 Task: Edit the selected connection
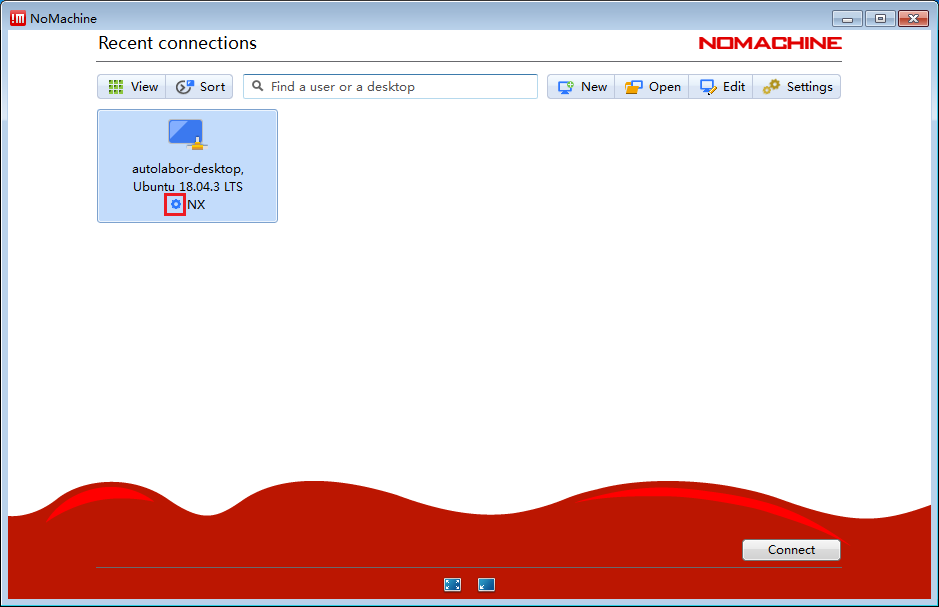721,87
